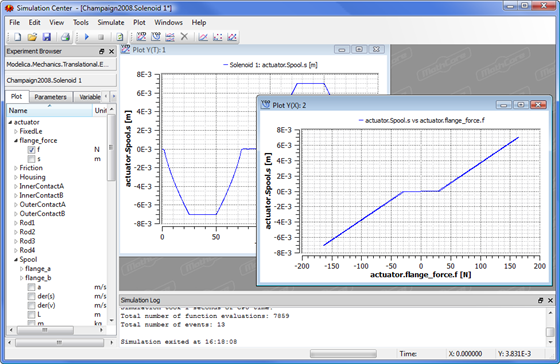This screenshot has height=364, width=560.
Task: Expand the flange_a tree node
Action: (21, 269)
